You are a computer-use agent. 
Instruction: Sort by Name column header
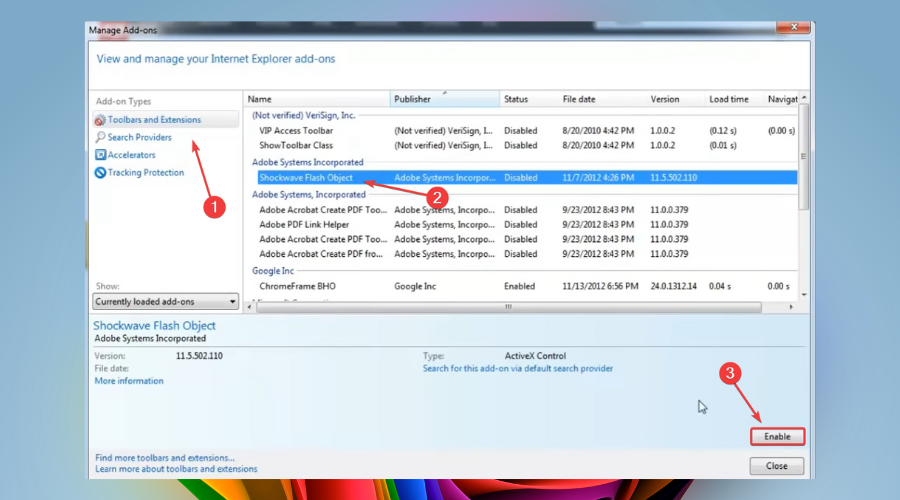tap(317, 99)
